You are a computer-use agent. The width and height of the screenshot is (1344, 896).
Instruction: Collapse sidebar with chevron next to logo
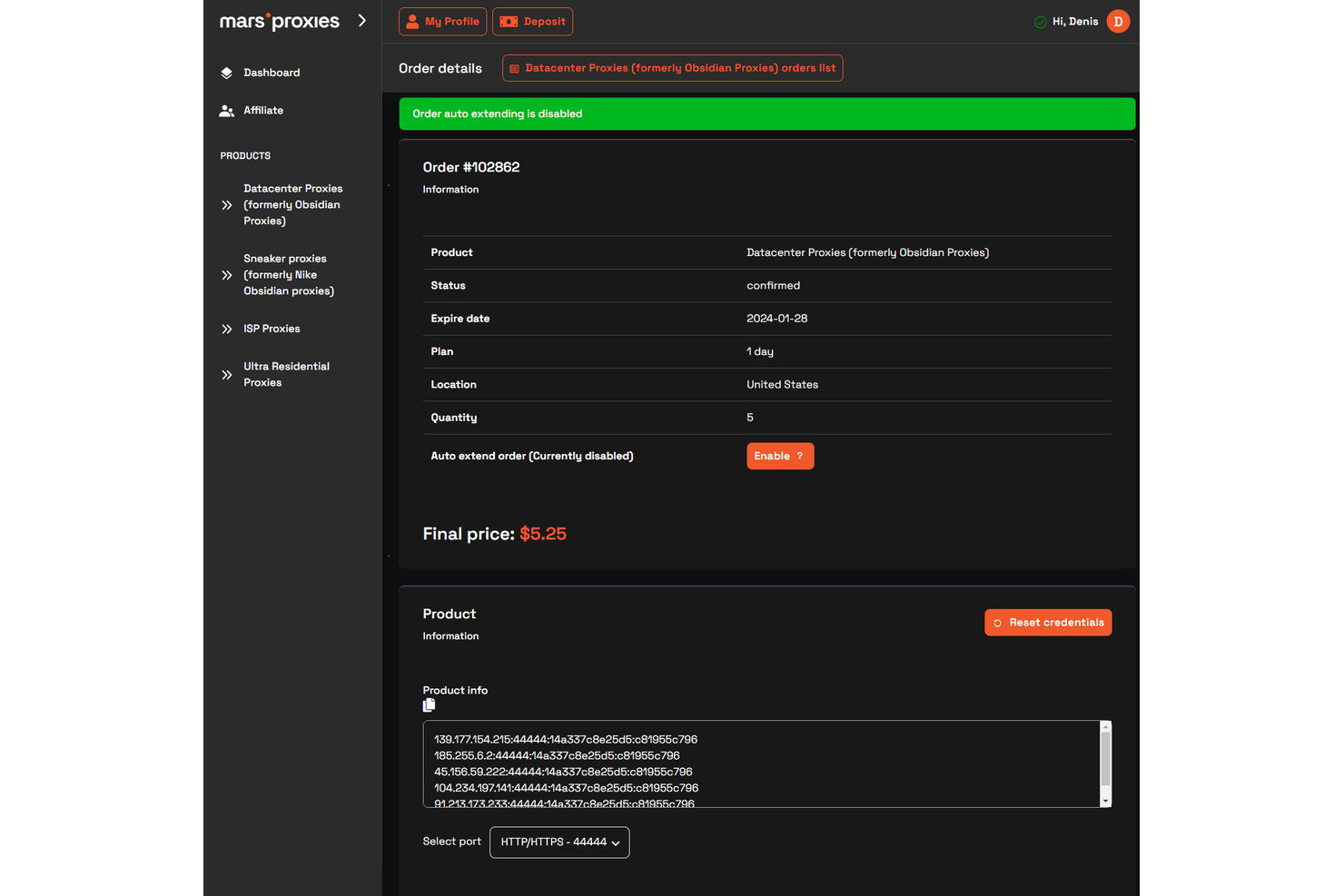361,20
